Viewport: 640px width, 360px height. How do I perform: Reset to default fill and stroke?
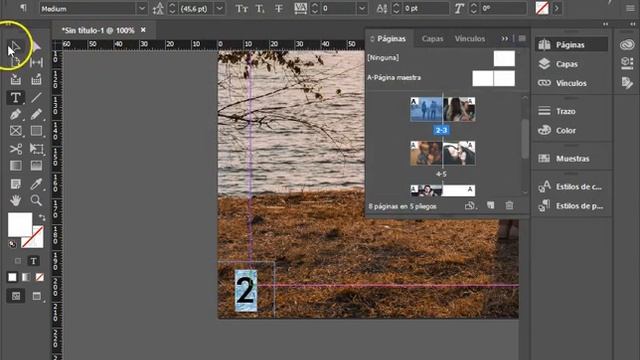12,244
